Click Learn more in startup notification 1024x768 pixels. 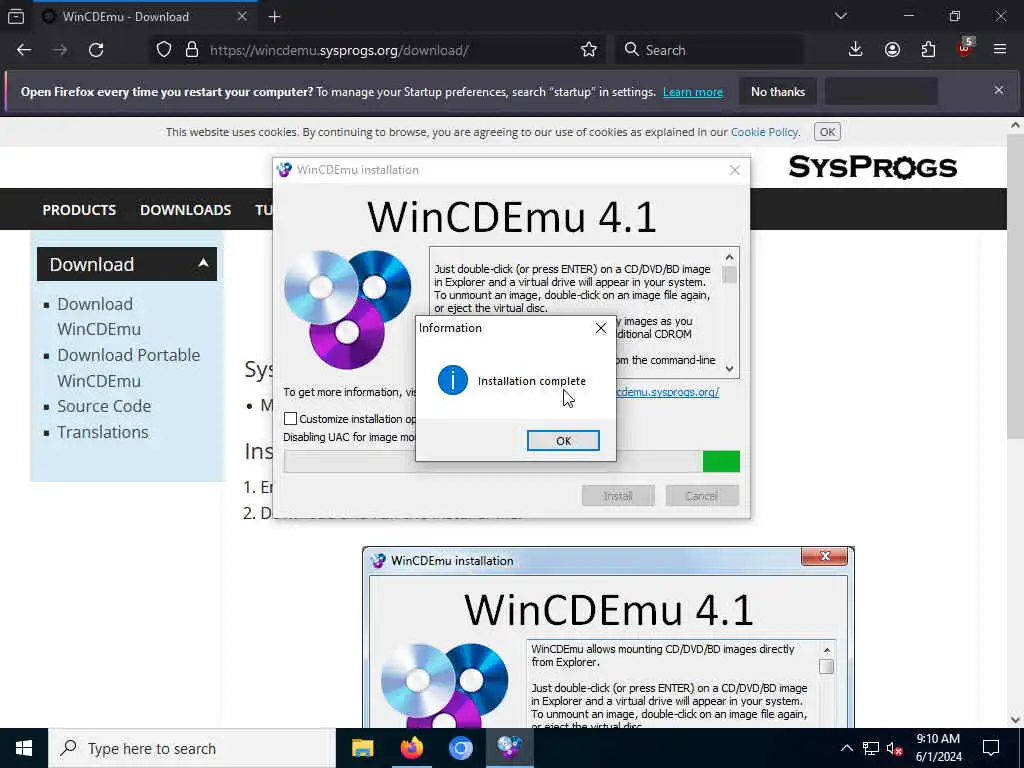(x=693, y=92)
